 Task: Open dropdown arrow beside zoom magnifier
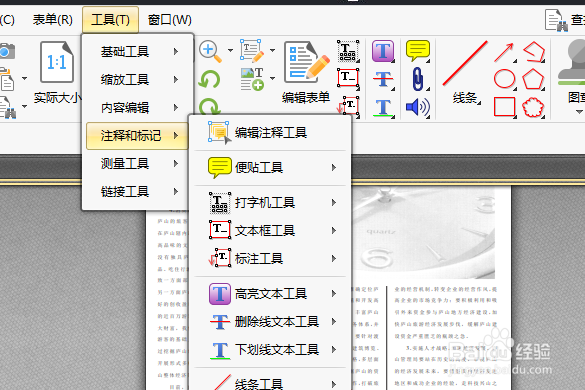click(x=230, y=50)
